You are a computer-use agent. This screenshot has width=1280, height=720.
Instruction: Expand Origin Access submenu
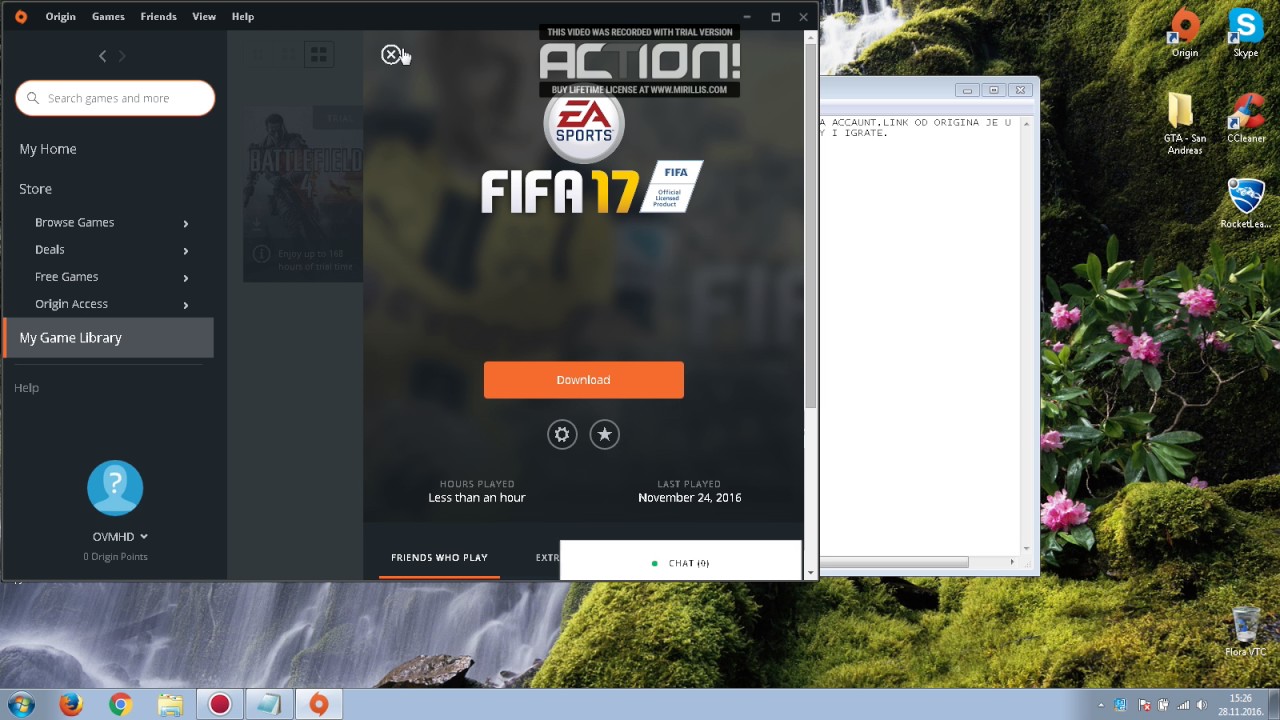(185, 304)
